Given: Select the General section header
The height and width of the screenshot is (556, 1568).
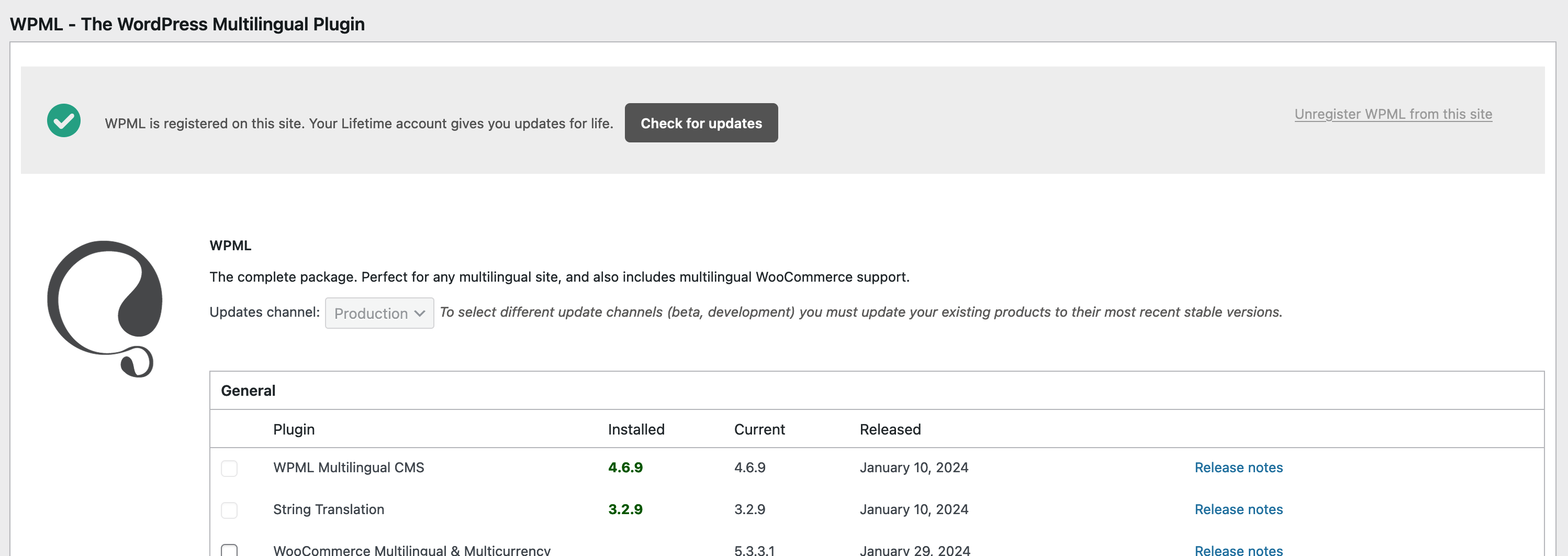Looking at the screenshot, I should 249,391.
